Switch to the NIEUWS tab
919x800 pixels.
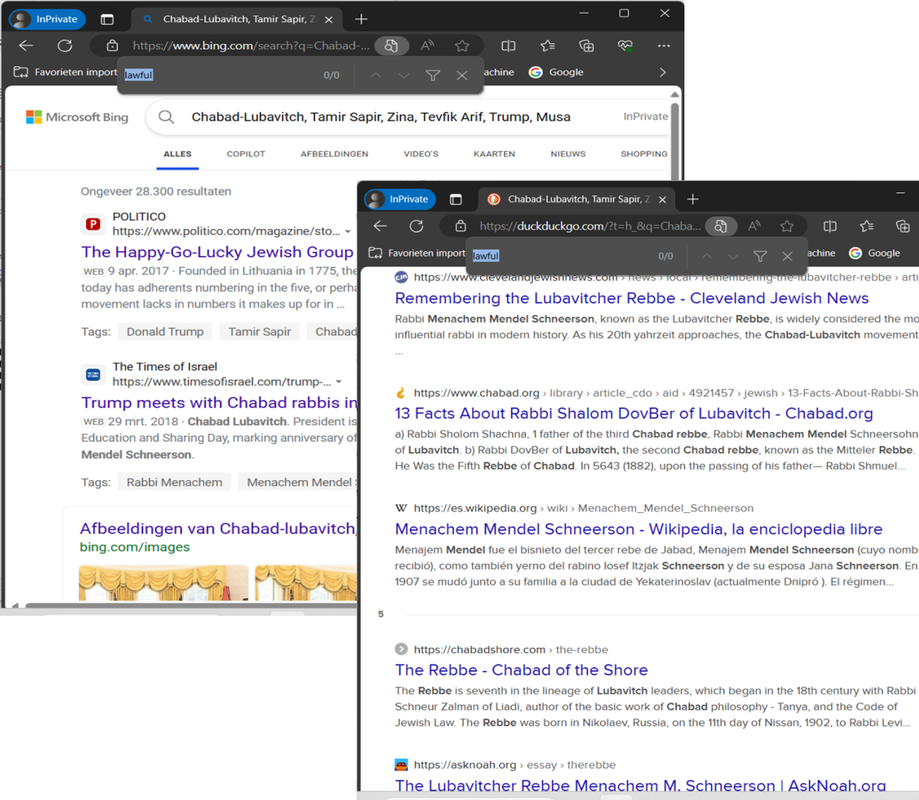point(568,154)
